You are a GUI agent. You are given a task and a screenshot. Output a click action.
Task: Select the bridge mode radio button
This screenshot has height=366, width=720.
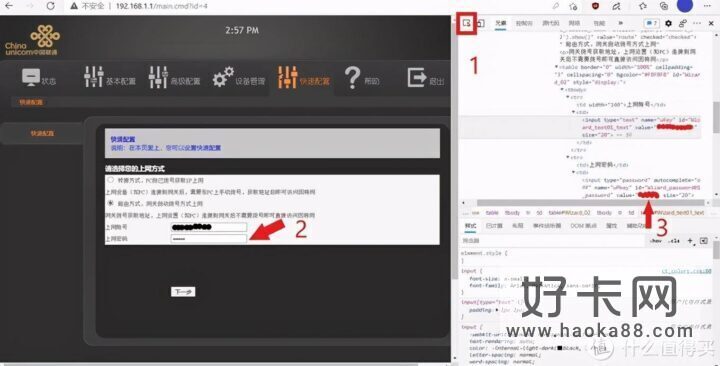(110, 180)
